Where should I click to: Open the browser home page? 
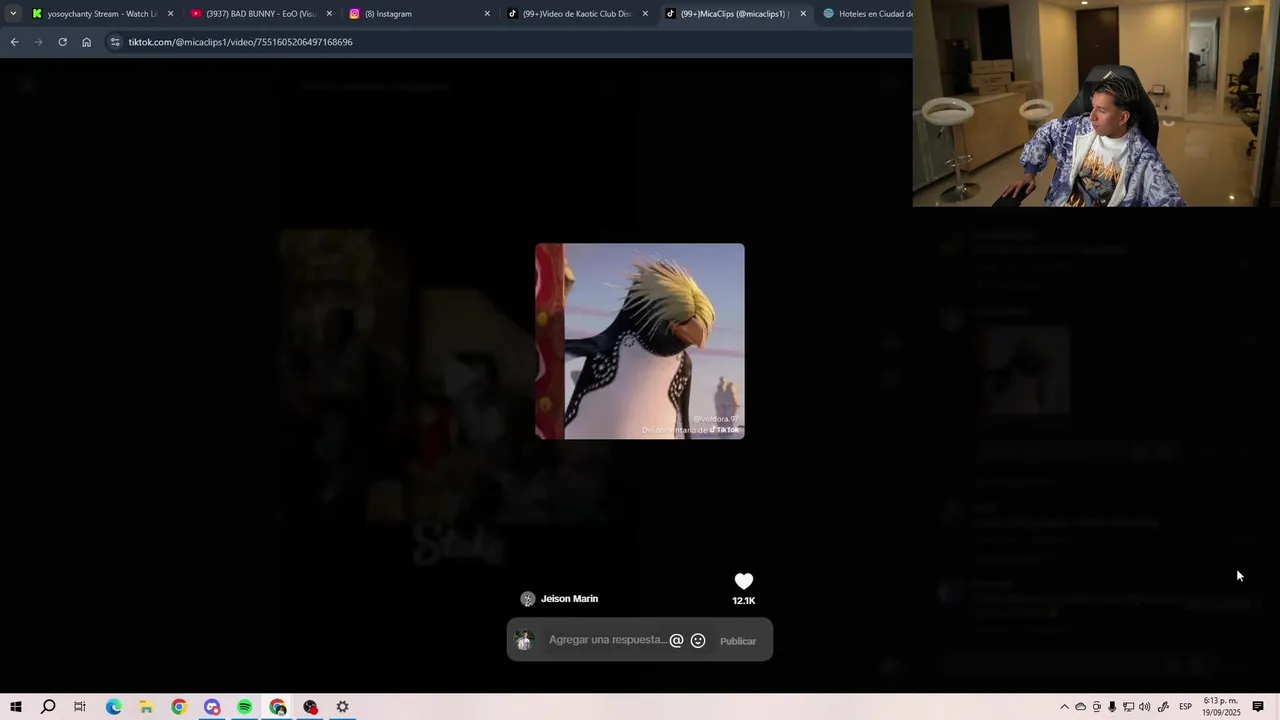[86, 42]
